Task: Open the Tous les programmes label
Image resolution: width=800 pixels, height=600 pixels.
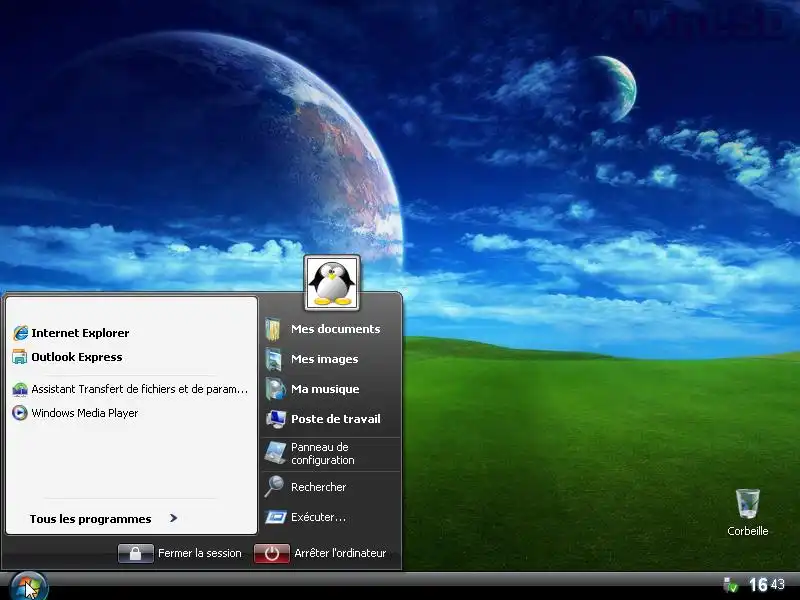Action: tap(90, 519)
